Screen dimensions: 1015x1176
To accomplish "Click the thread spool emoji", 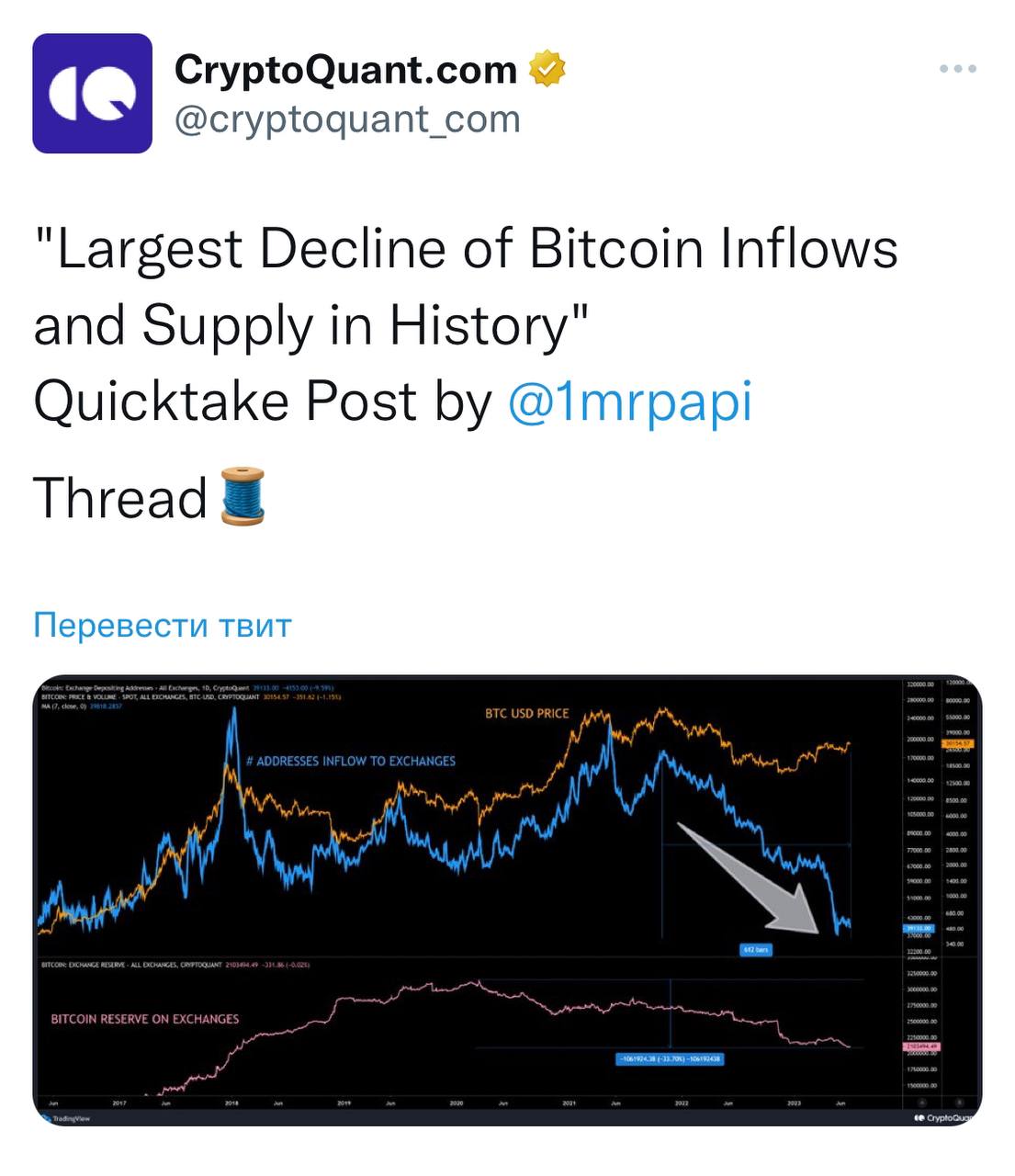I will pos(243,497).
